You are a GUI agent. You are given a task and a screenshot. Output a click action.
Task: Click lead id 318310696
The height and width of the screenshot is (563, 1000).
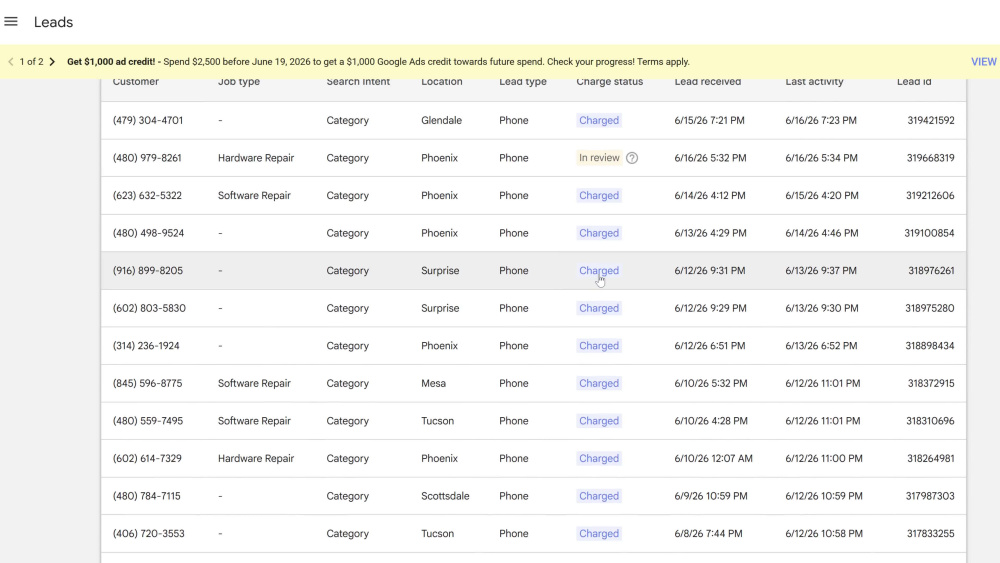(x=930, y=421)
